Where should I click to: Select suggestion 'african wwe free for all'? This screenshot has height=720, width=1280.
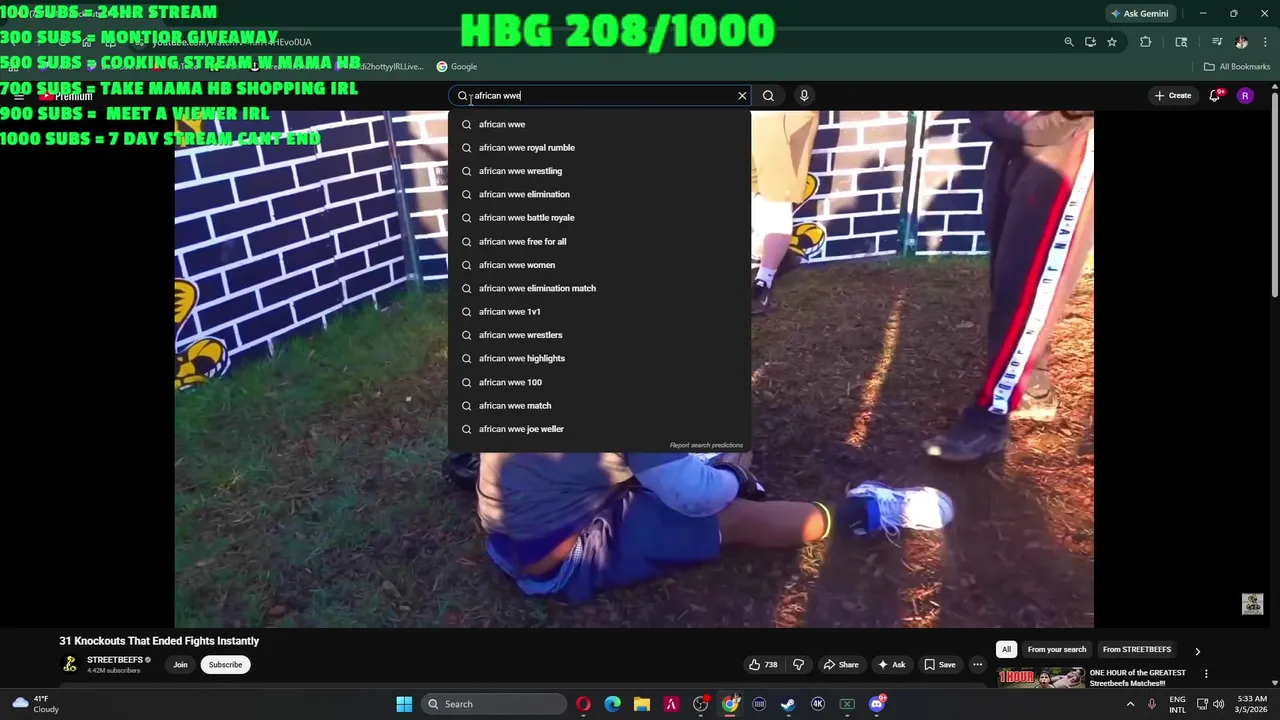tap(599, 241)
